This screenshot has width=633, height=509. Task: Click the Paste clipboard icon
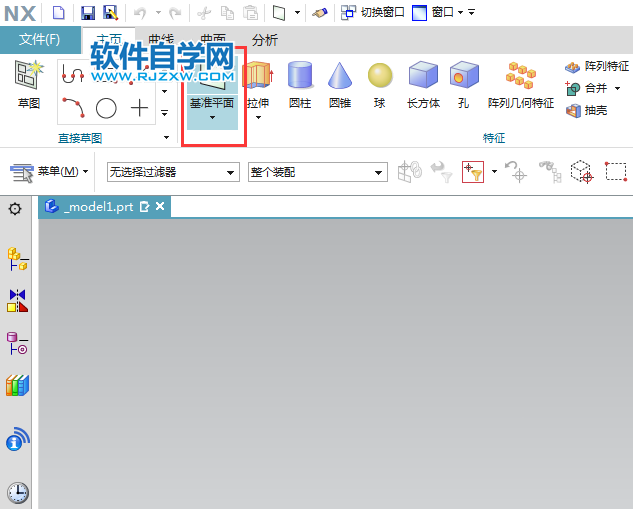pos(250,13)
